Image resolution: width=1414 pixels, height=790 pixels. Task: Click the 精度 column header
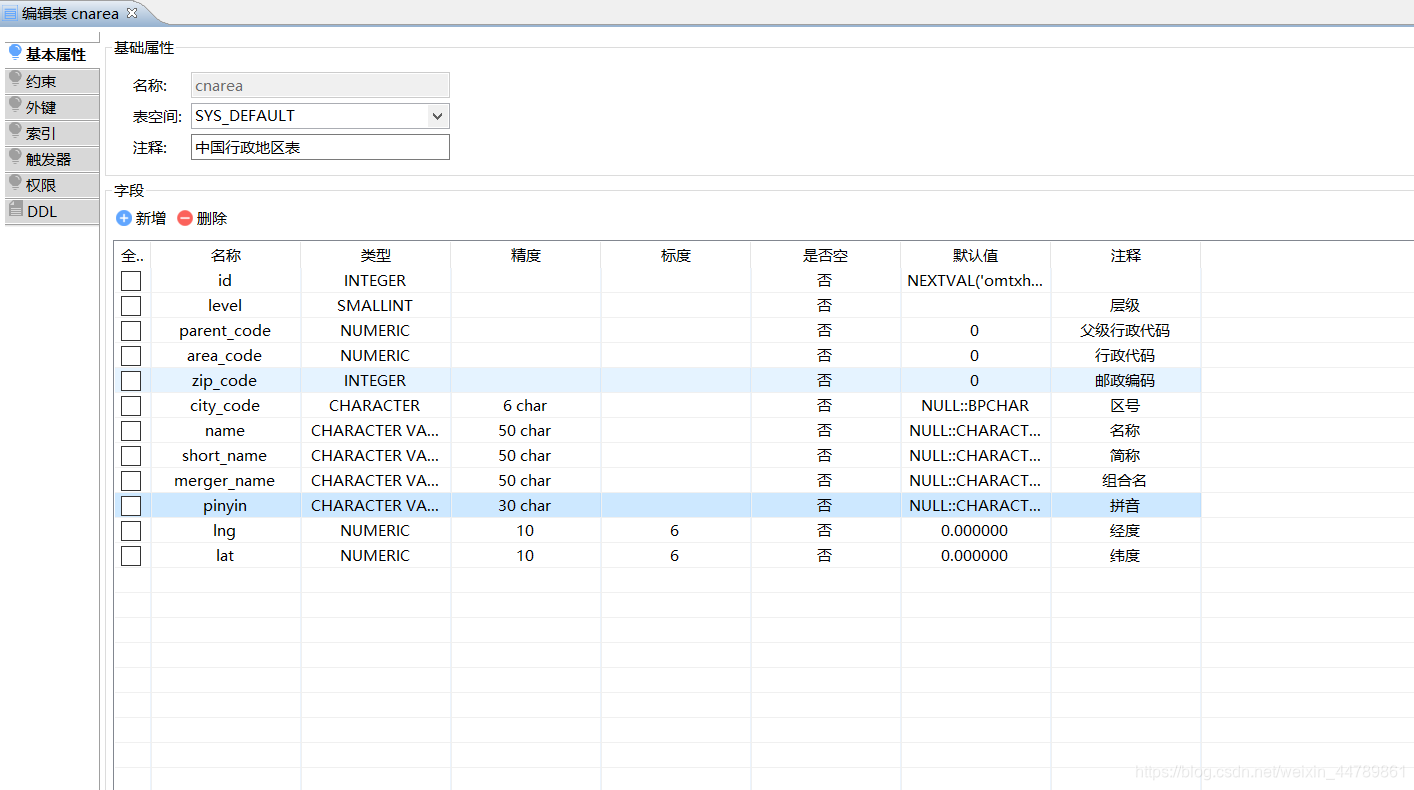pyautogui.click(x=525, y=256)
